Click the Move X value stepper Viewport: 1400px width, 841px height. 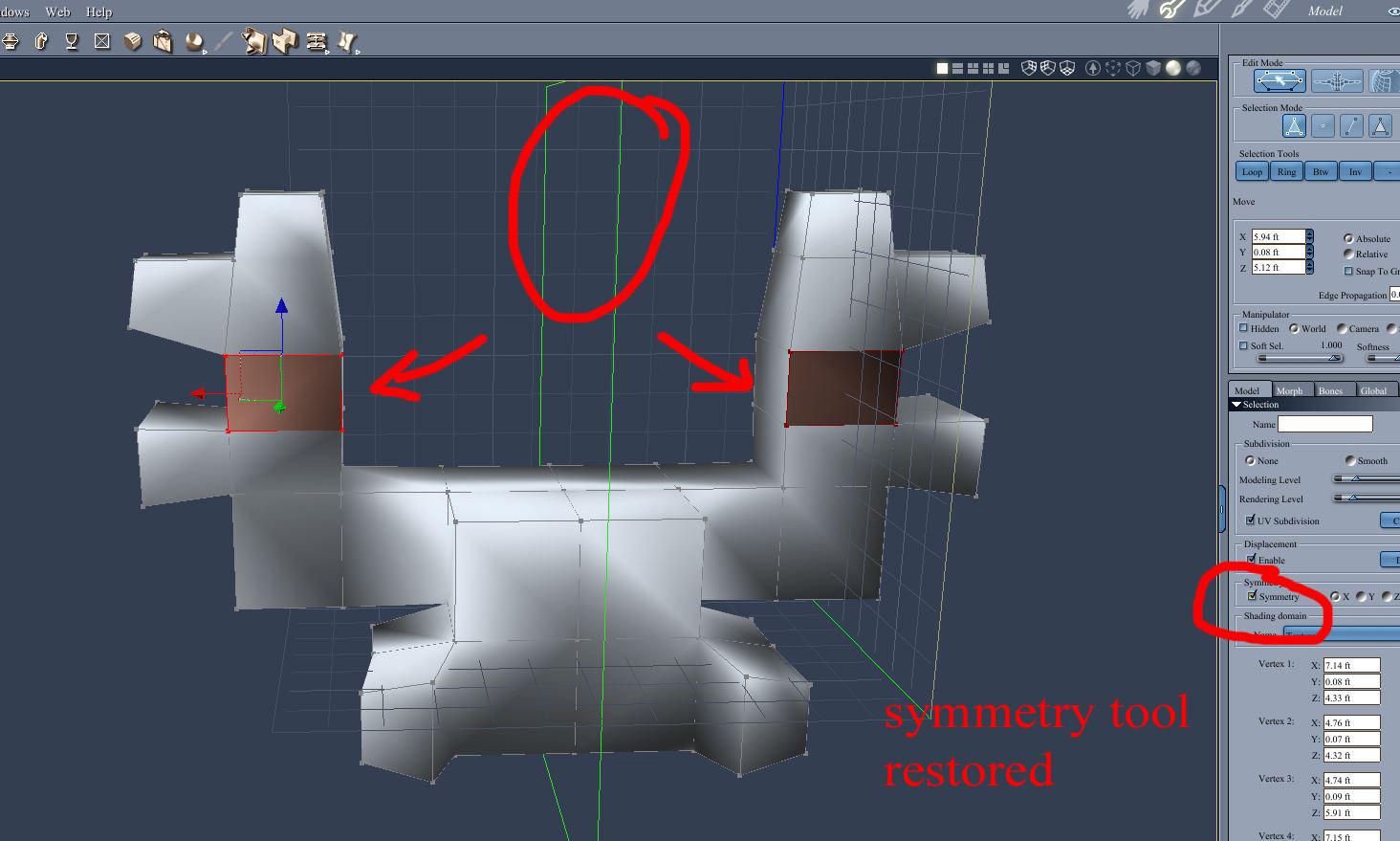point(1309,236)
